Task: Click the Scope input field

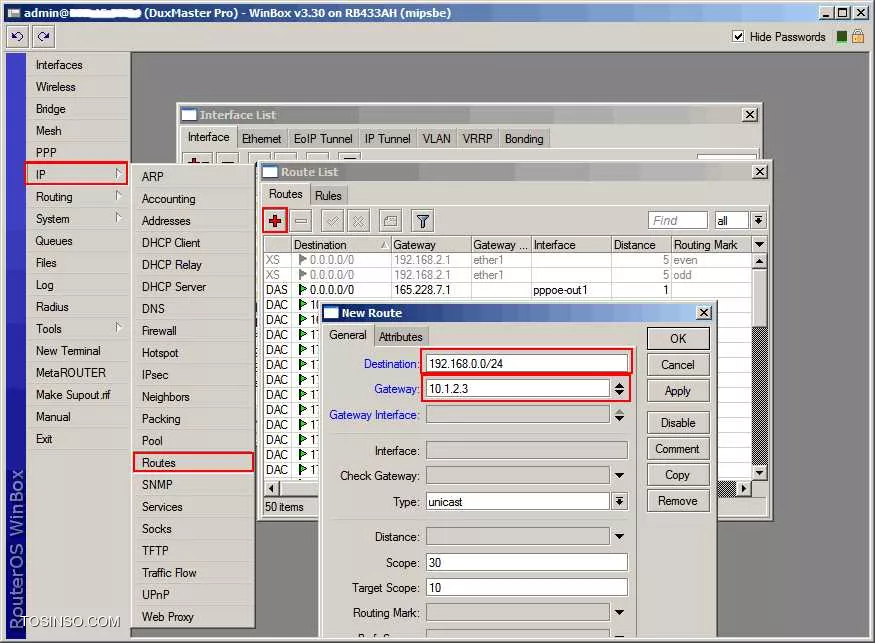Action: (527, 562)
